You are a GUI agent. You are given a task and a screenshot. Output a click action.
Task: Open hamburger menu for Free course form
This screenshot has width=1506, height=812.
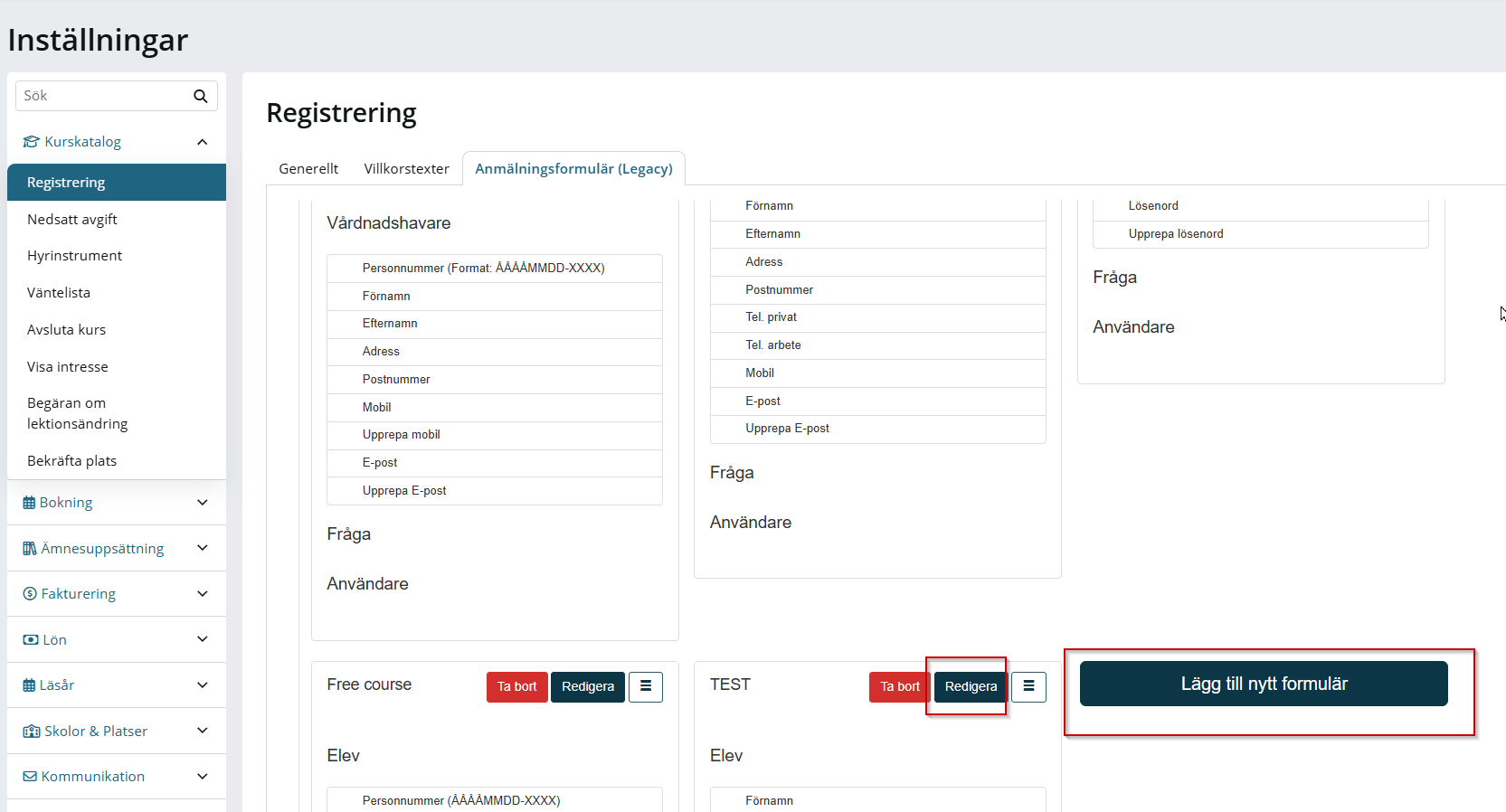[x=646, y=686]
